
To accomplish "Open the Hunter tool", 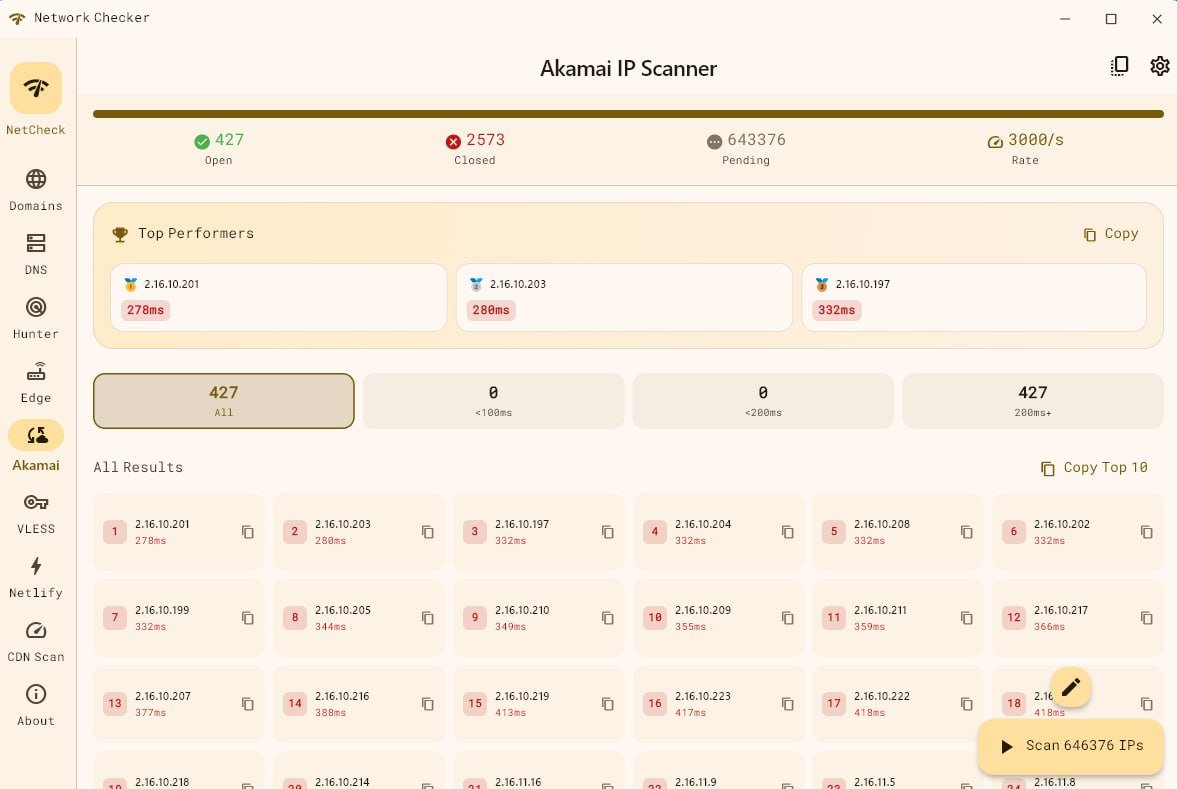I will pyautogui.click(x=36, y=318).
